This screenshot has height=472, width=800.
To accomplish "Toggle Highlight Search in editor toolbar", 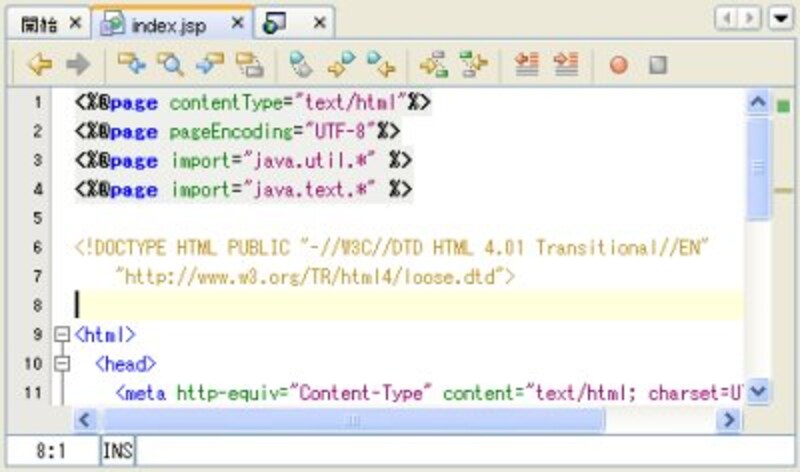I will pyautogui.click(x=249, y=65).
